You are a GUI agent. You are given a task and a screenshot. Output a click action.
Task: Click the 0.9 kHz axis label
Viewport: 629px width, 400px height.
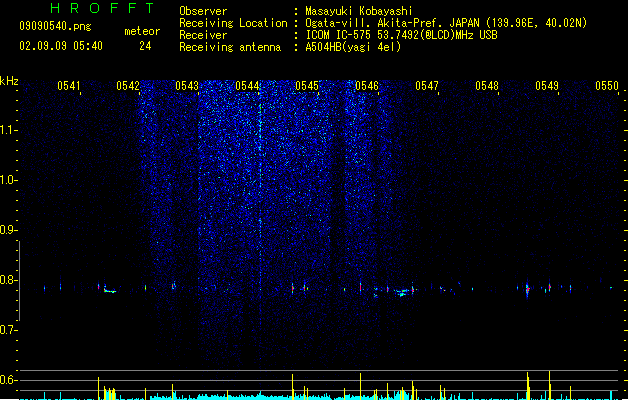tap(8, 230)
